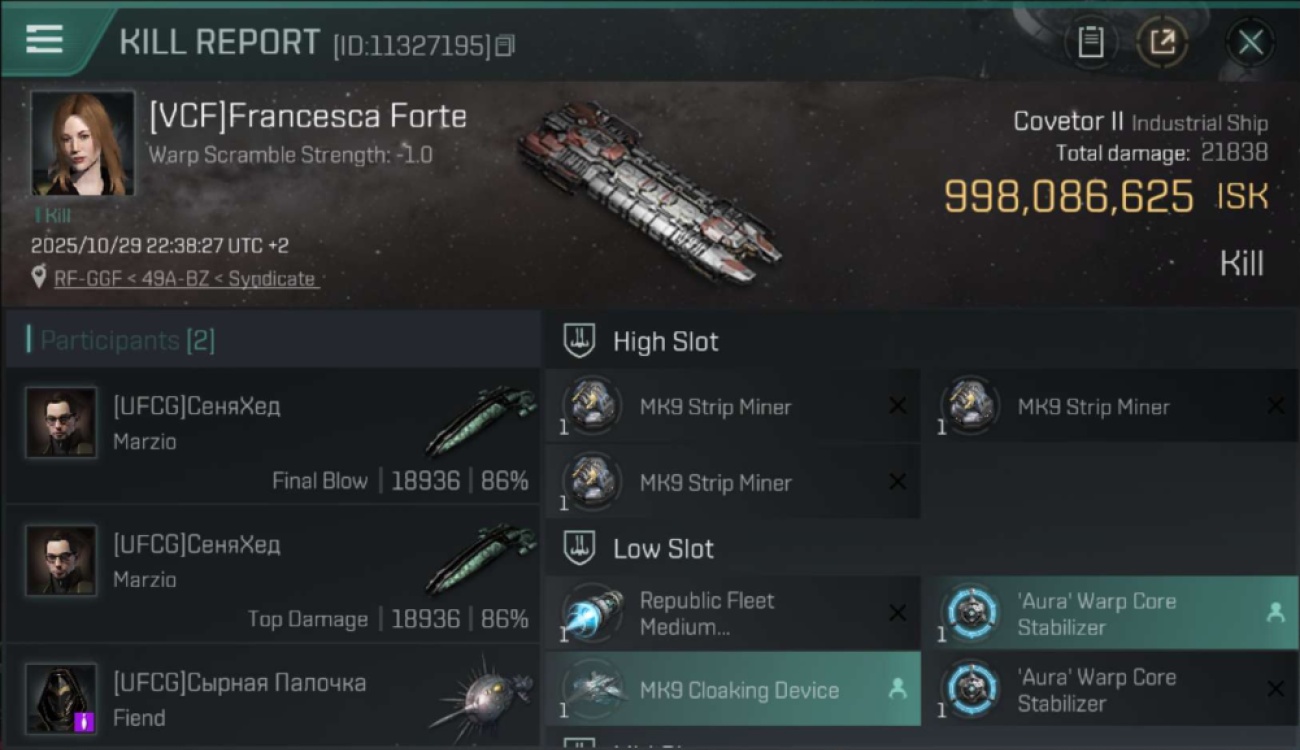Select the Final Blow participant entry
Viewport: 1300px width, 750px height.
(272, 436)
